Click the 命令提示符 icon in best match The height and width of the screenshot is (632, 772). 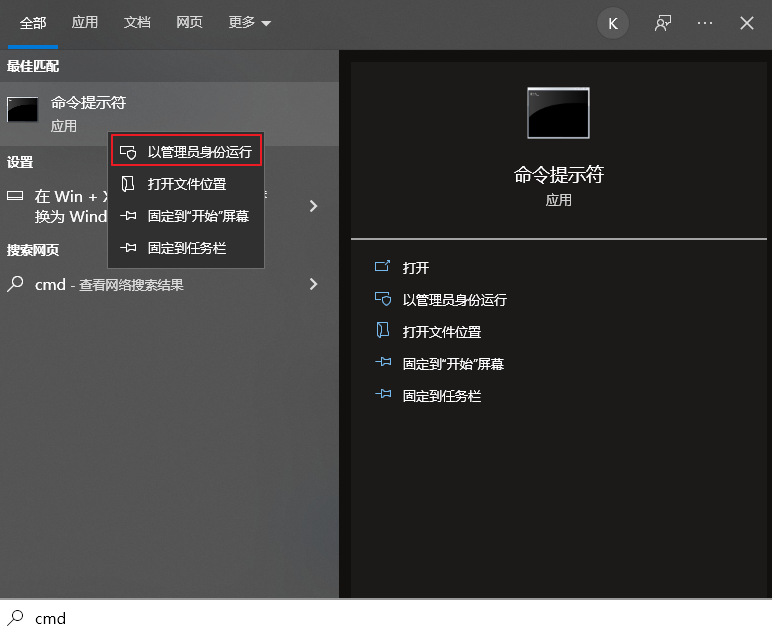pyautogui.click(x=22, y=109)
